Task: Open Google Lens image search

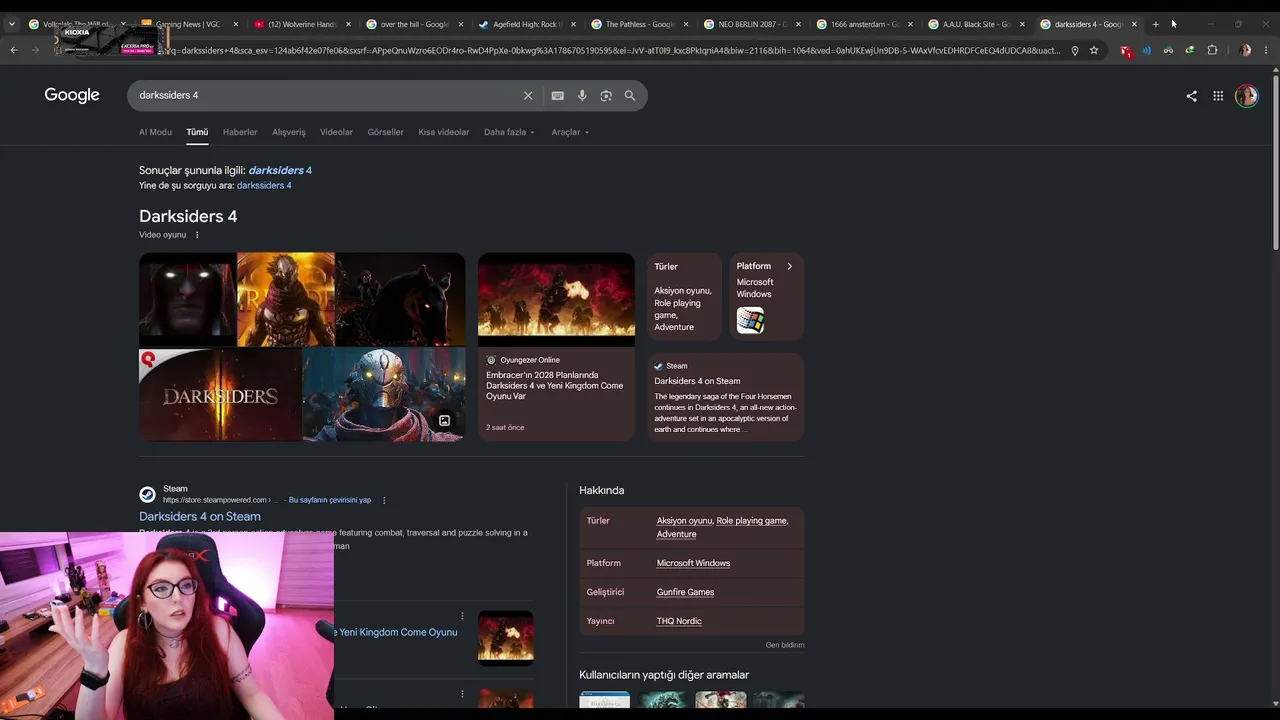Action: point(606,95)
